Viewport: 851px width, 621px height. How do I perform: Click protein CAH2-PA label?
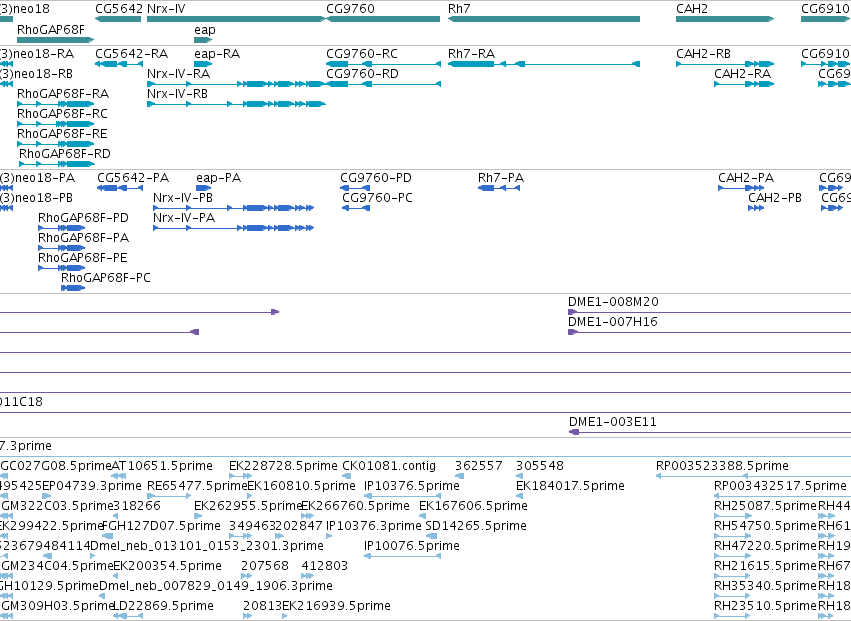click(x=746, y=178)
